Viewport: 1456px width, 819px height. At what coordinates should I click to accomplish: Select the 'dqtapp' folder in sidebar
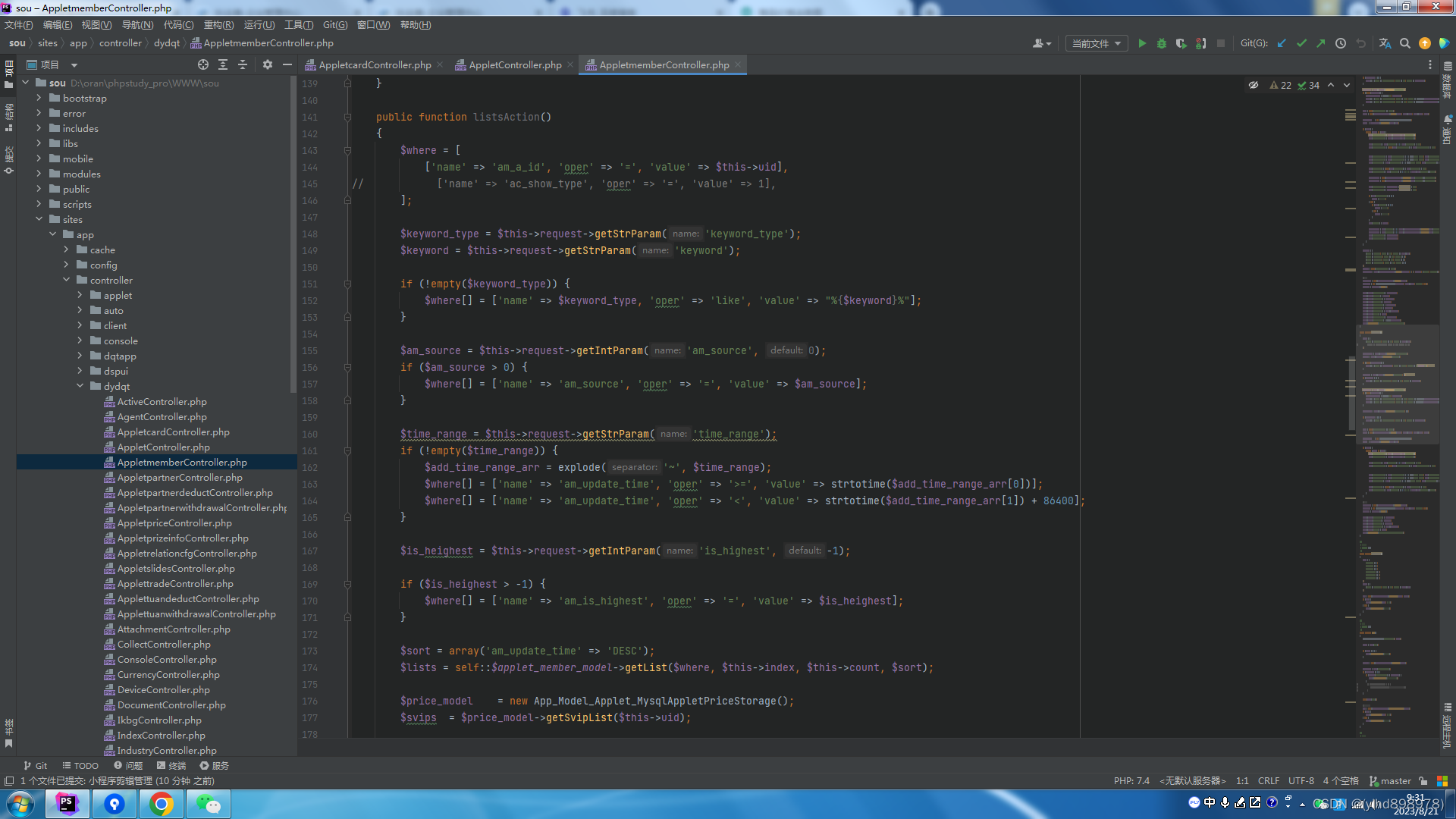tap(119, 355)
